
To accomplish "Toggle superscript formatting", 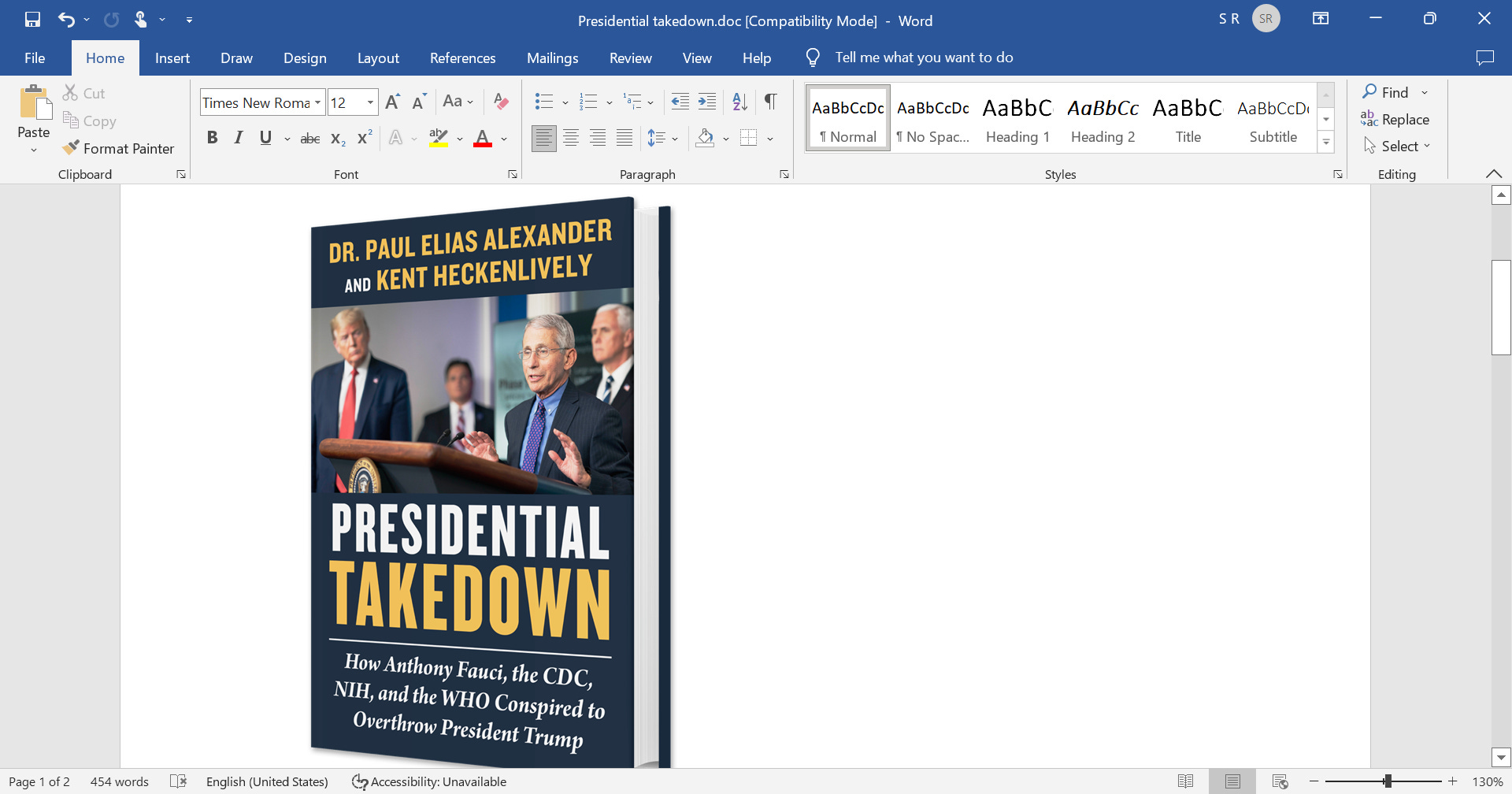I will point(365,139).
